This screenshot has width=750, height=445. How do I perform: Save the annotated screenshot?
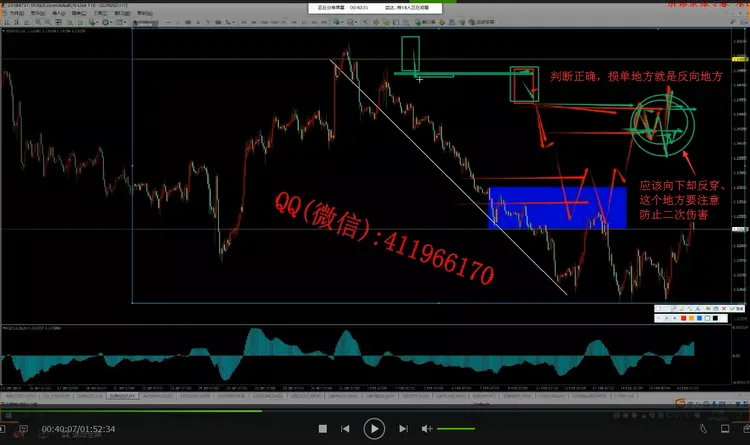tap(716, 309)
